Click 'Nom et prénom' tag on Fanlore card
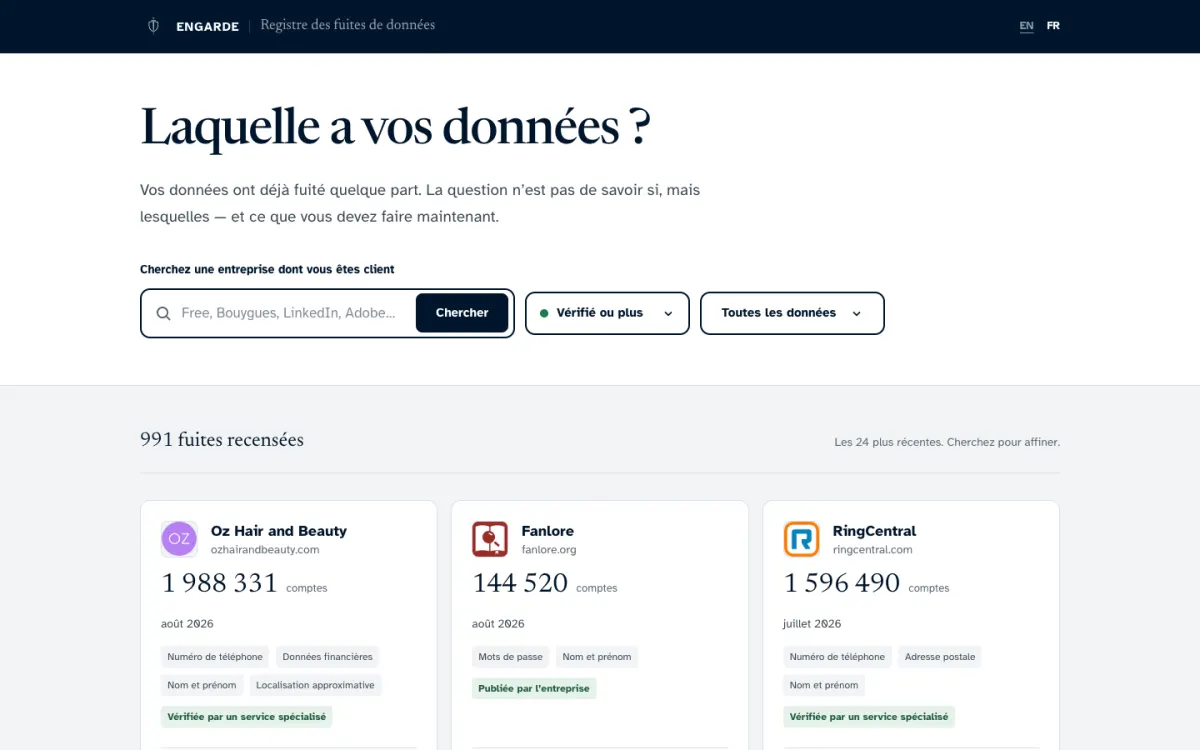This screenshot has height=750, width=1200. (597, 657)
